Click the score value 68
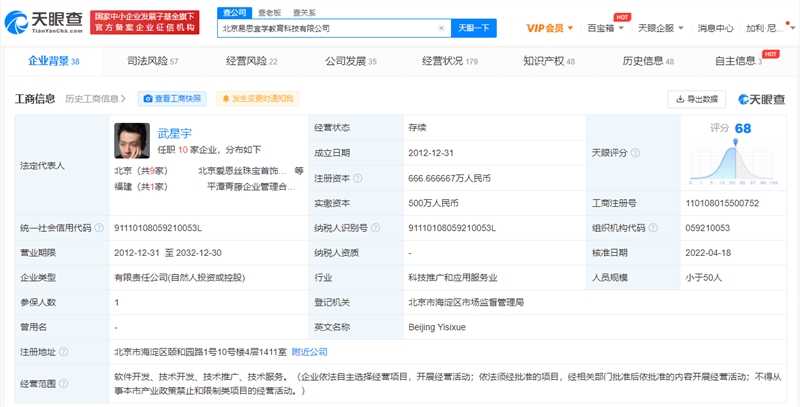Image resolution: width=800 pixels, height=407 pixels. point(743,128)
